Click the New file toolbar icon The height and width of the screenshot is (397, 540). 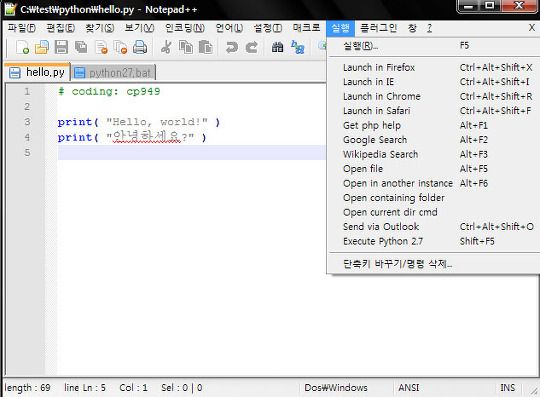click(x=22, y=47)
